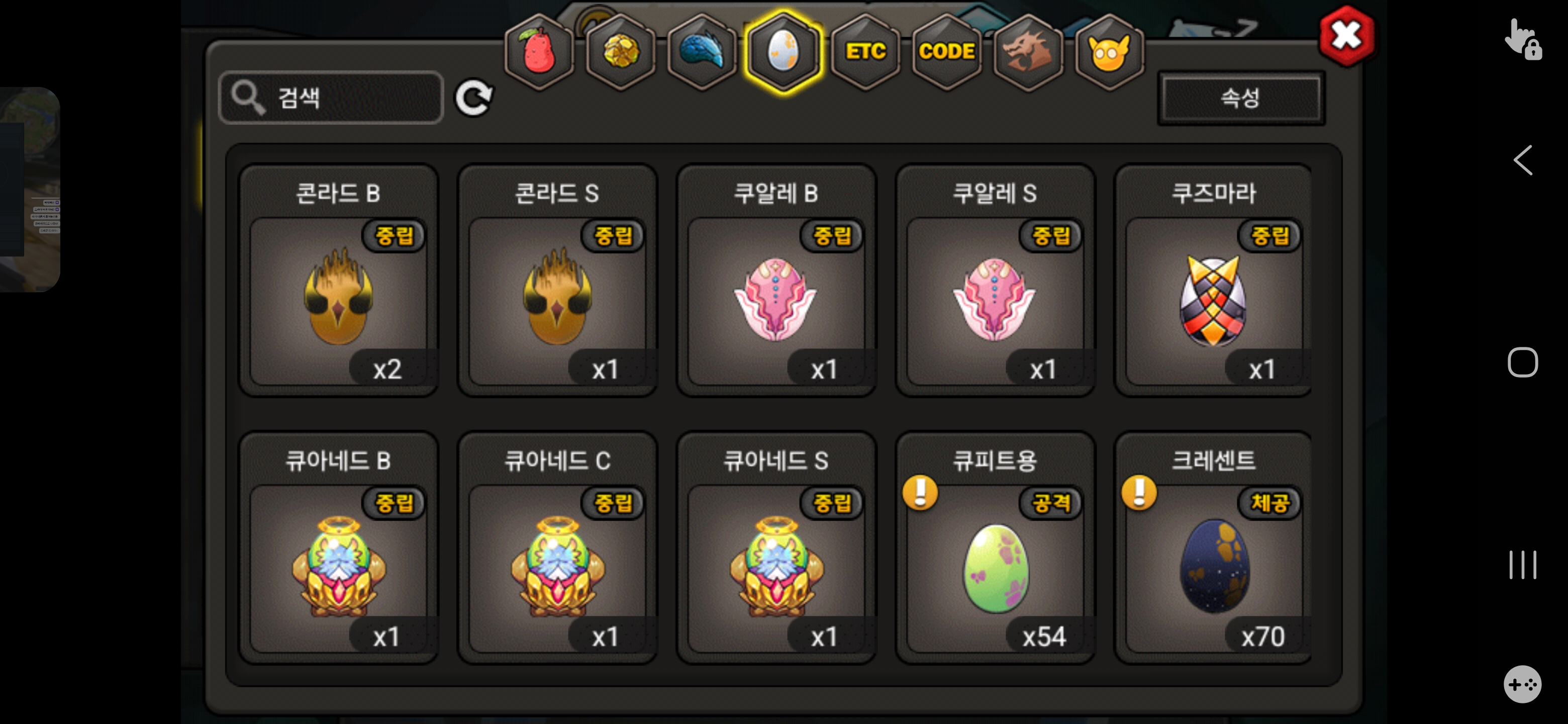Click the 검색 search input field
This screenshot has width=1568, height=724.
(x=331, y=98)
